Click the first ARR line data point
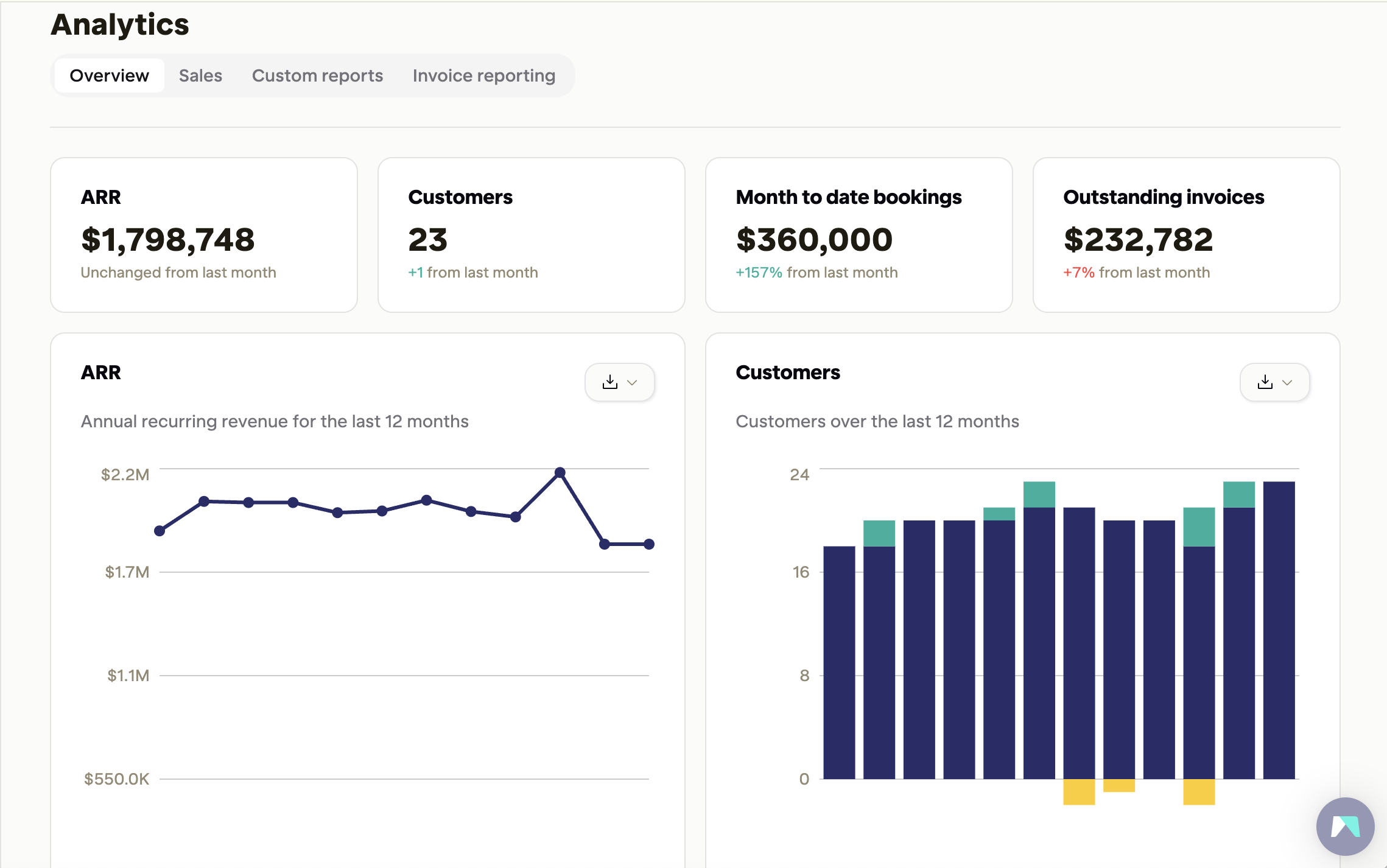1387x868 pixels. pyautogui.click(x=160, y=531)
